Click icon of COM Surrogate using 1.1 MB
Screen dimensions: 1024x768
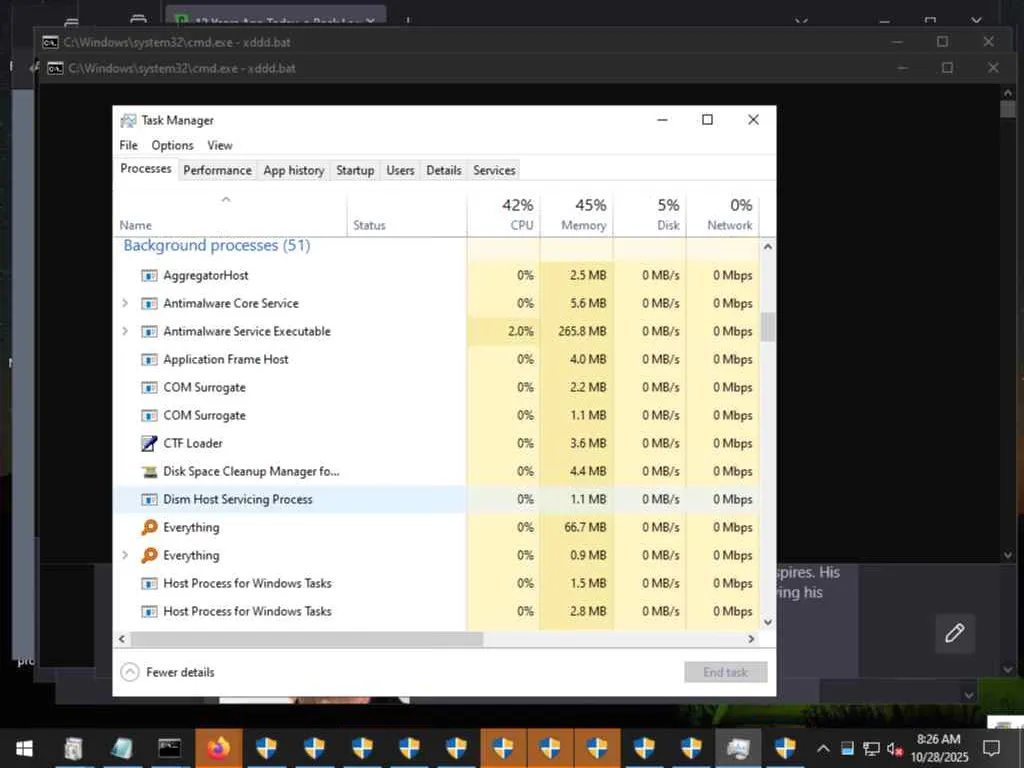coord(149,415)
